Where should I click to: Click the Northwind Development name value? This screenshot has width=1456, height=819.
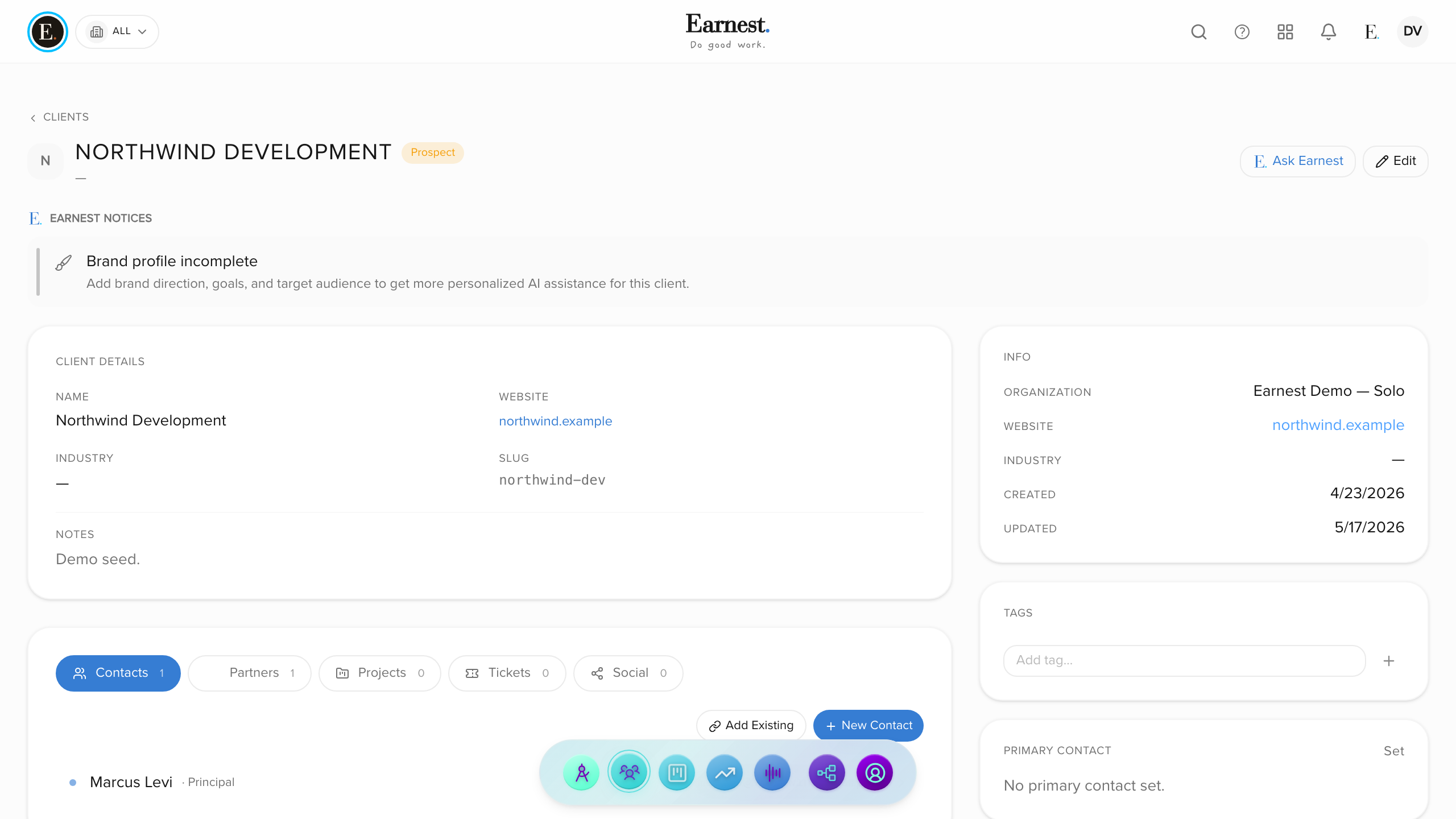(141, 420)
